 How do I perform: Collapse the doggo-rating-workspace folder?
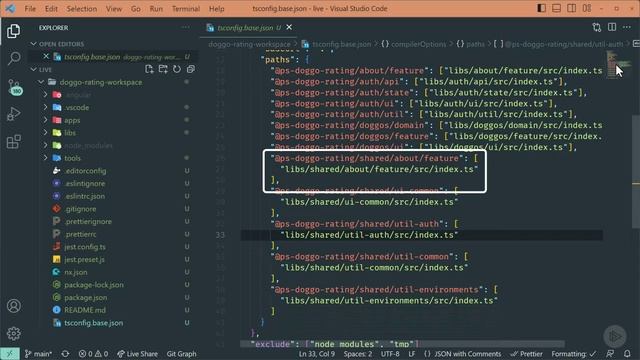(x=41, y=82)
